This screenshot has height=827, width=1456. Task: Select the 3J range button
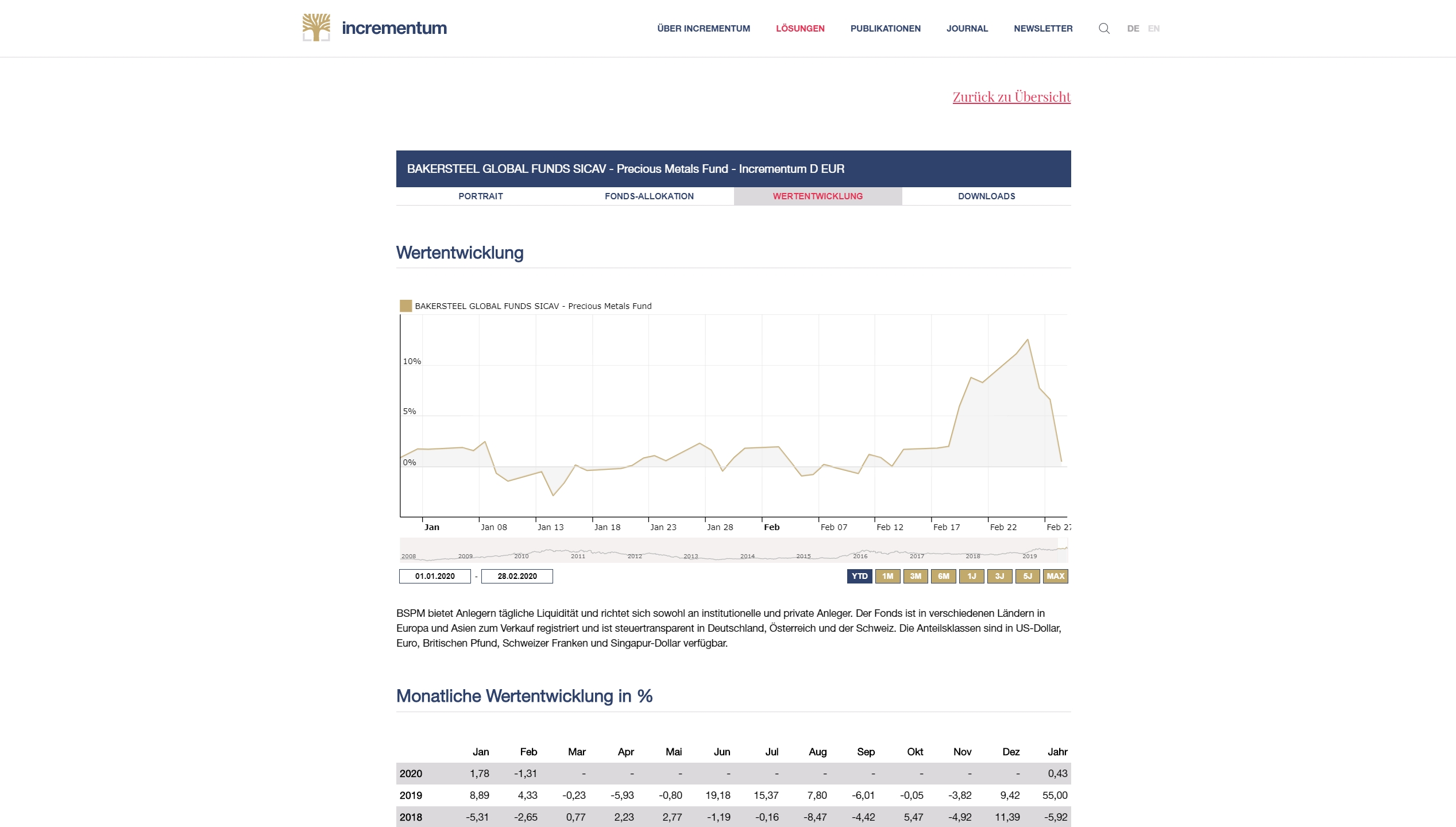point(999,576)
